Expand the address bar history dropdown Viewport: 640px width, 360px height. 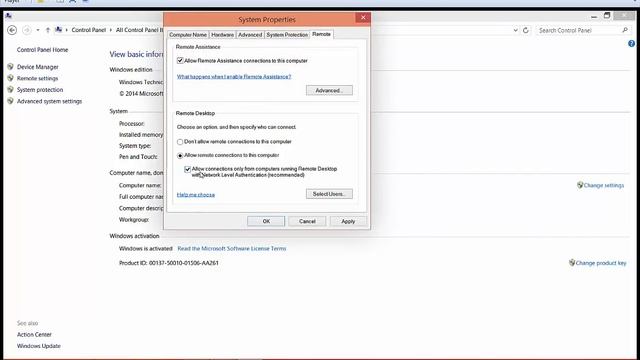tap(516, 30)
